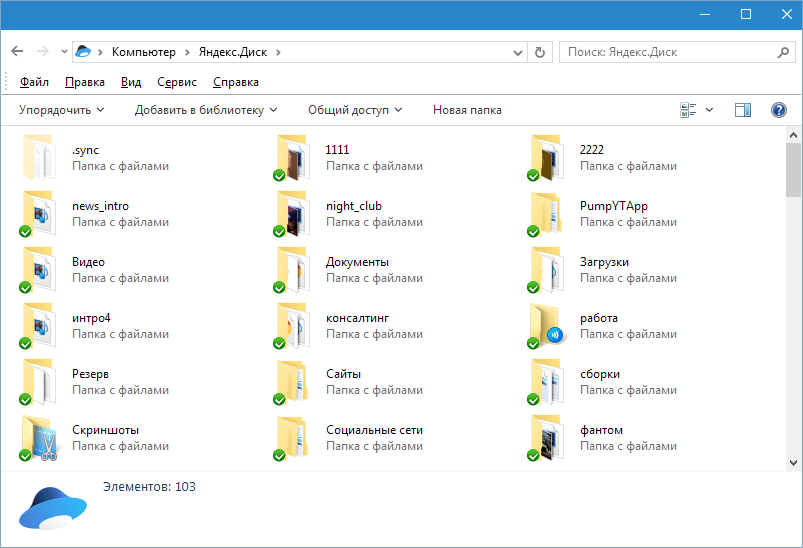Click the back navigation arrow
Viewport: 803px width, 548px height.
click(17, 52)
